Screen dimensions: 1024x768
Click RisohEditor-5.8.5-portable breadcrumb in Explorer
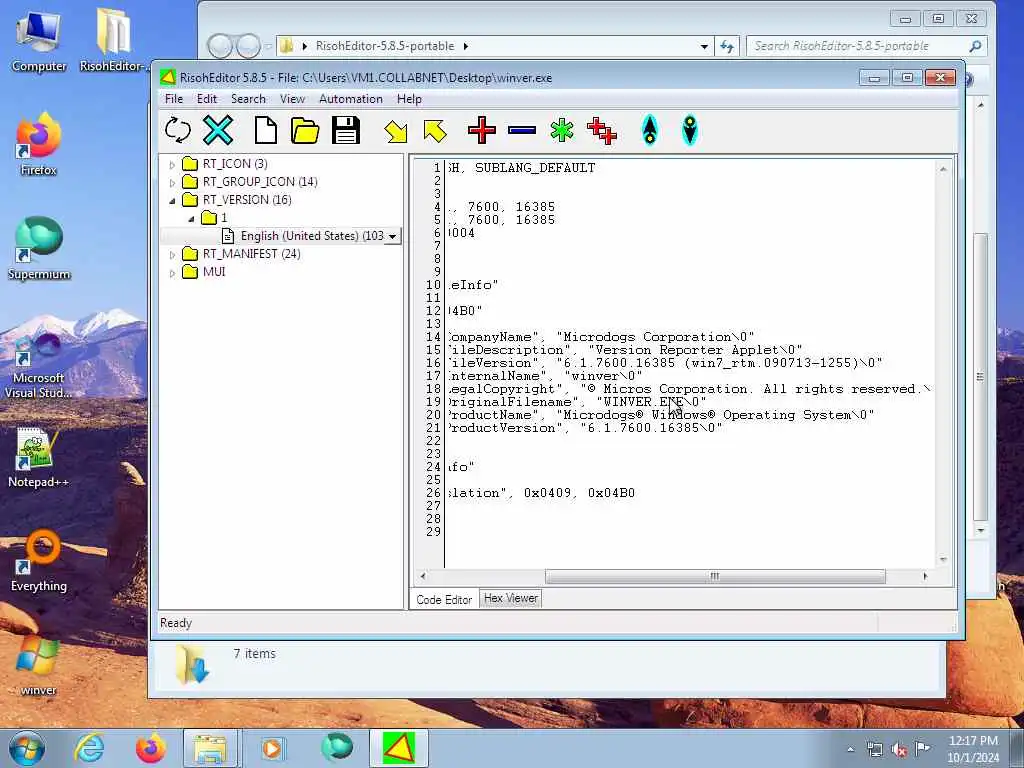point(385,46)
